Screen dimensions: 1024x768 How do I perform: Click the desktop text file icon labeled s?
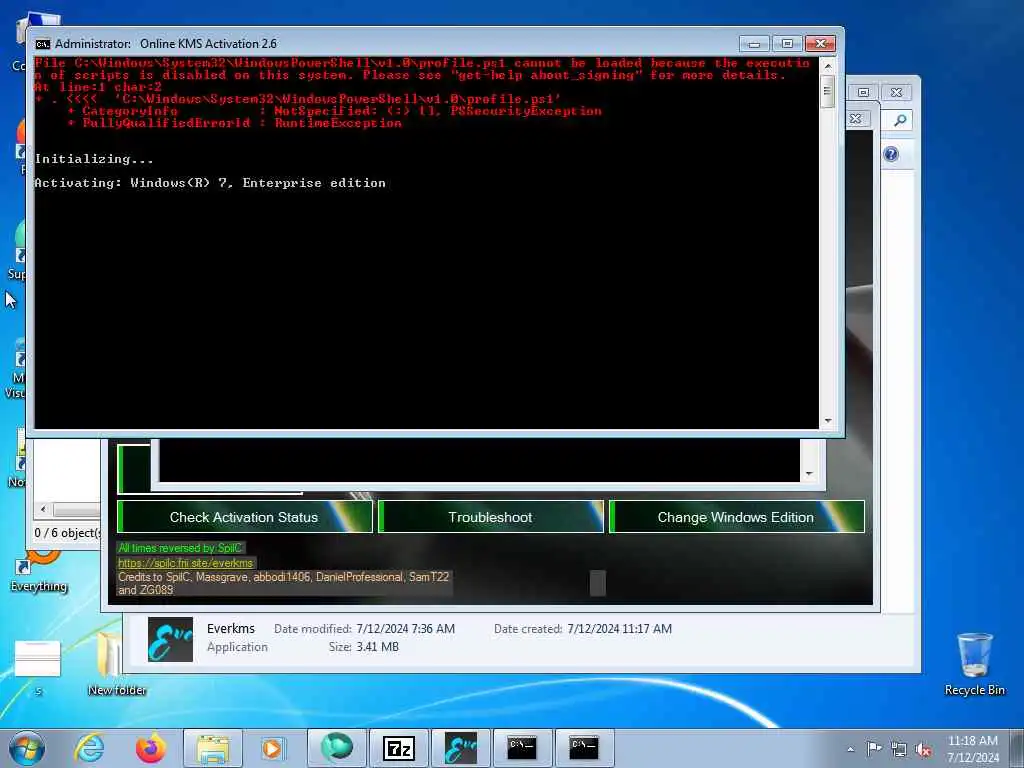click(x=37, y=667)
